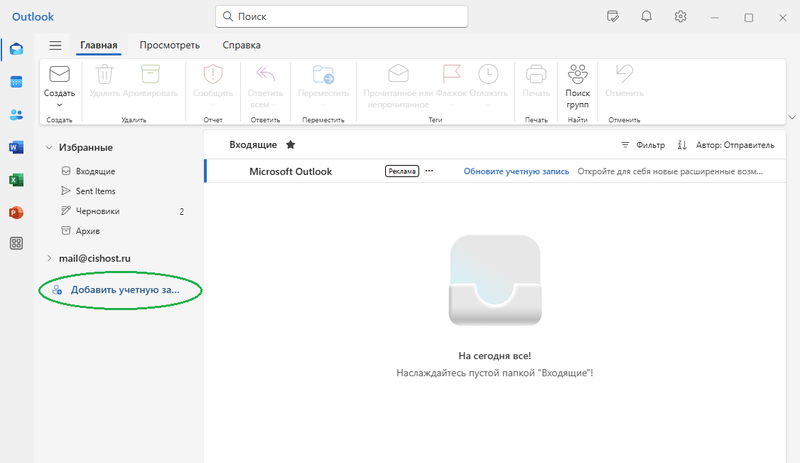Click the Ответить всем reply icon

[x=265, y=75]
